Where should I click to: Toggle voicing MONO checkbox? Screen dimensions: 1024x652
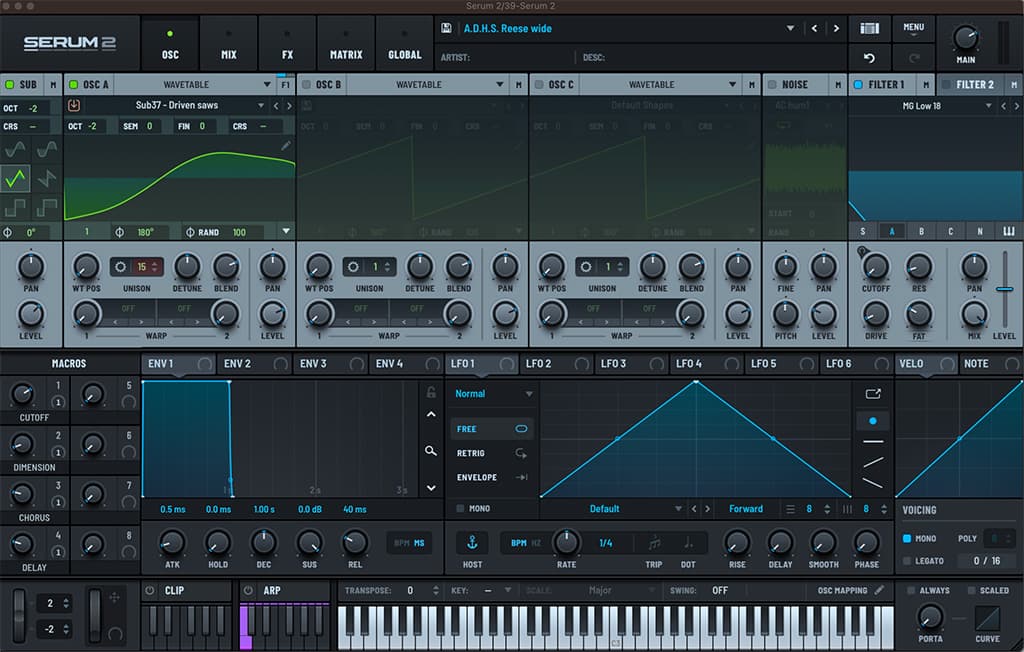tap(906, 538)
